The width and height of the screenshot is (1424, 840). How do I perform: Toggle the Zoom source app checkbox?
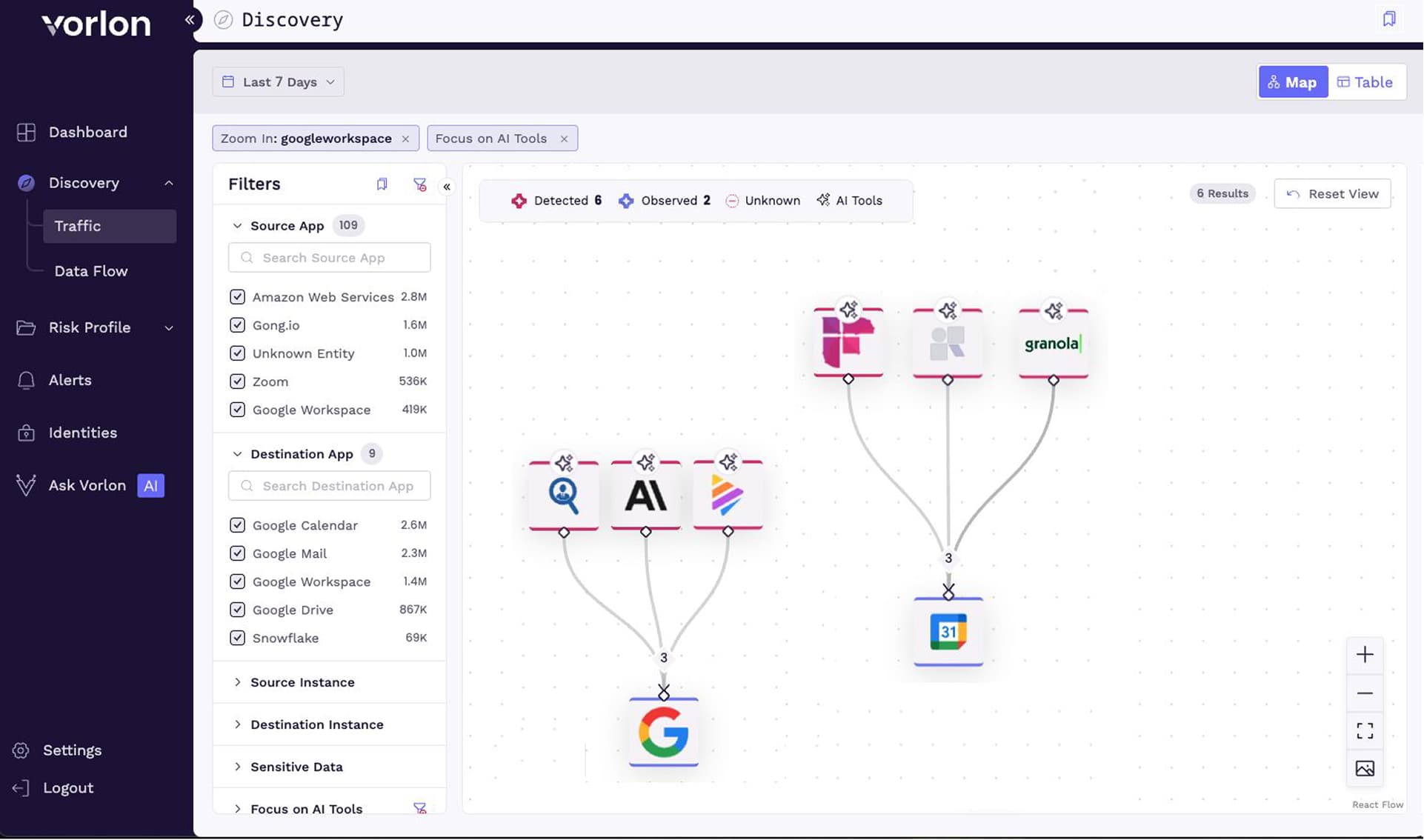[x=237, y=381]
